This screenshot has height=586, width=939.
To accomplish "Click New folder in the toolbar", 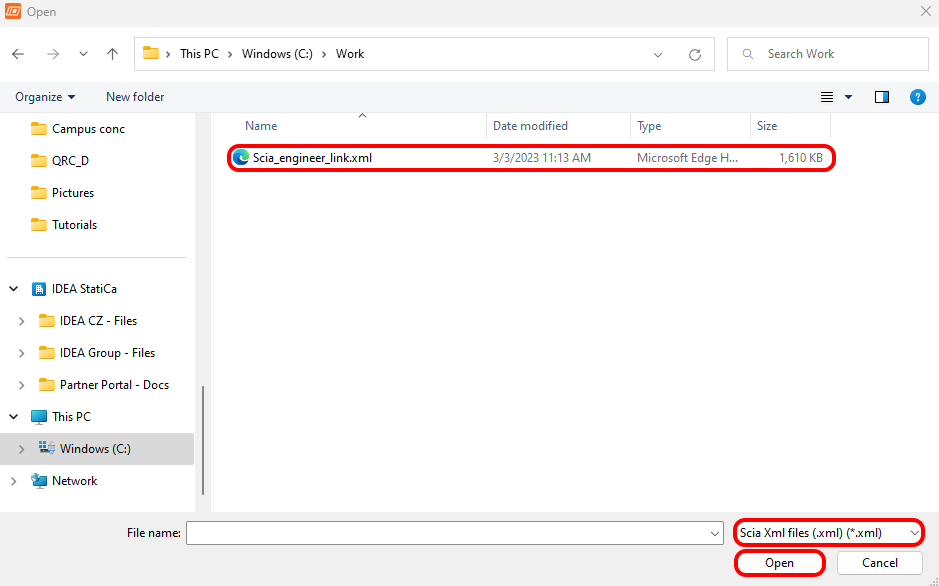I will click(x=135, y=97).
